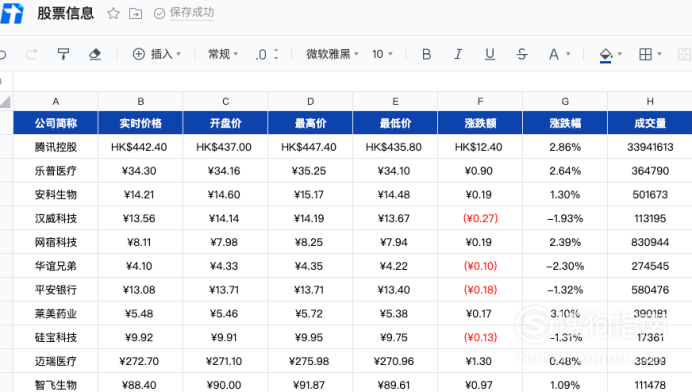Select column B header
The image size is (692, 392).
click(140, 102)
